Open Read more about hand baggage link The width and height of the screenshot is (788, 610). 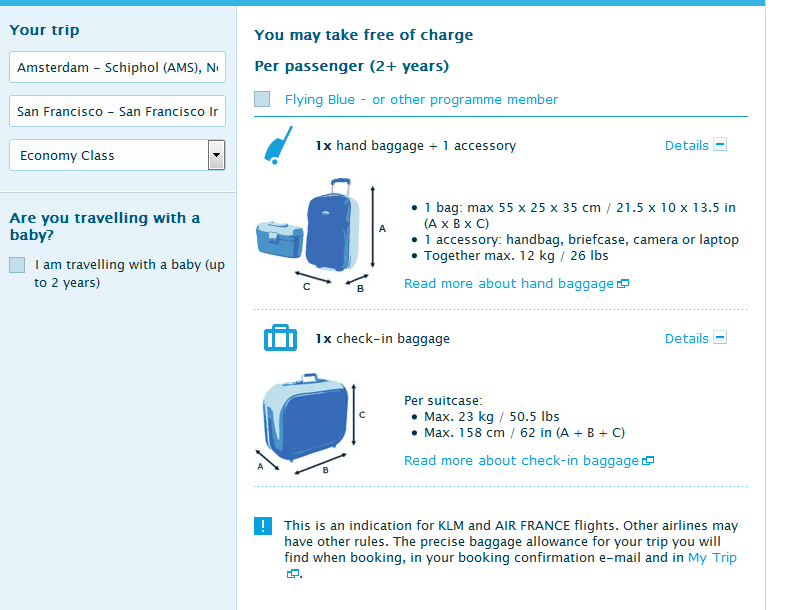coord(508,284)
